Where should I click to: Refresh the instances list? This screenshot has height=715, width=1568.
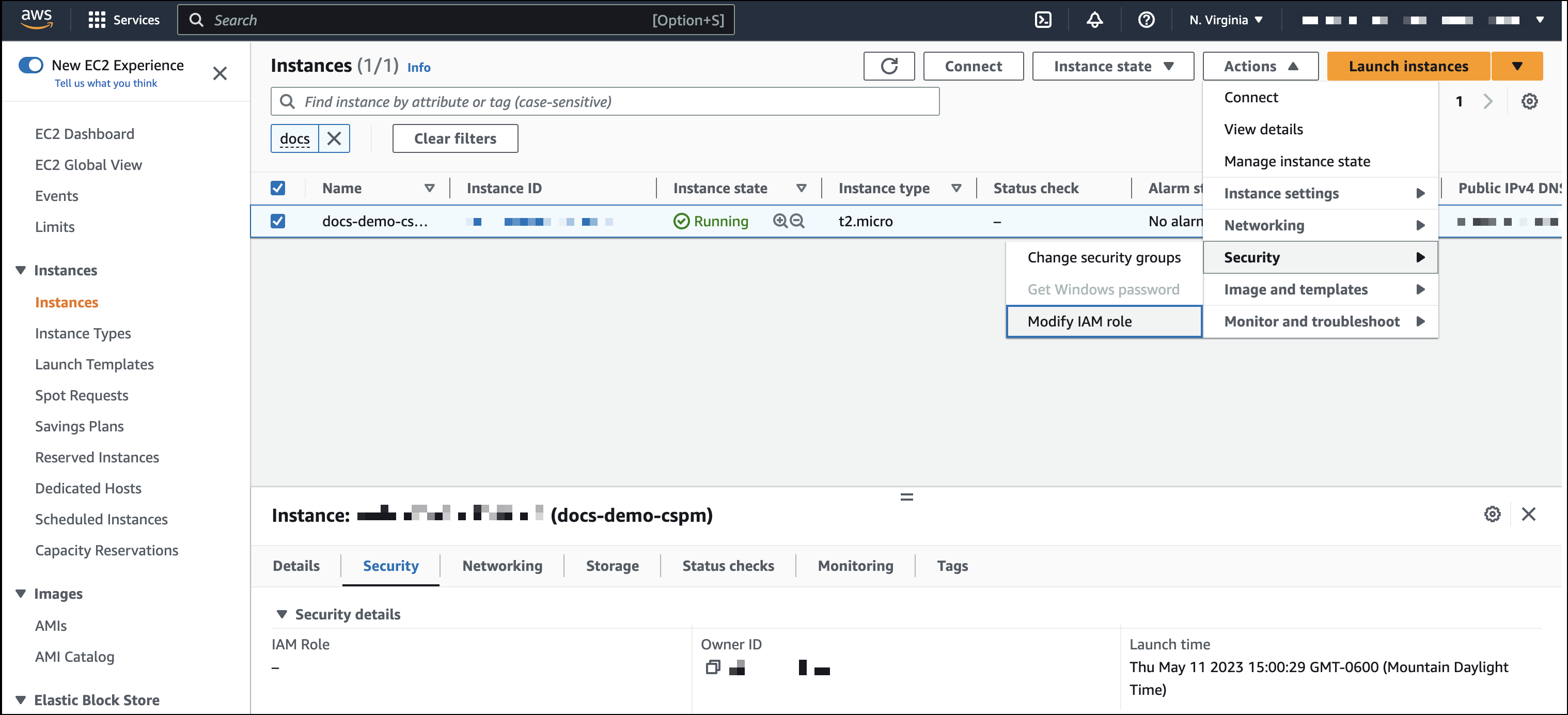pos(889,66)
